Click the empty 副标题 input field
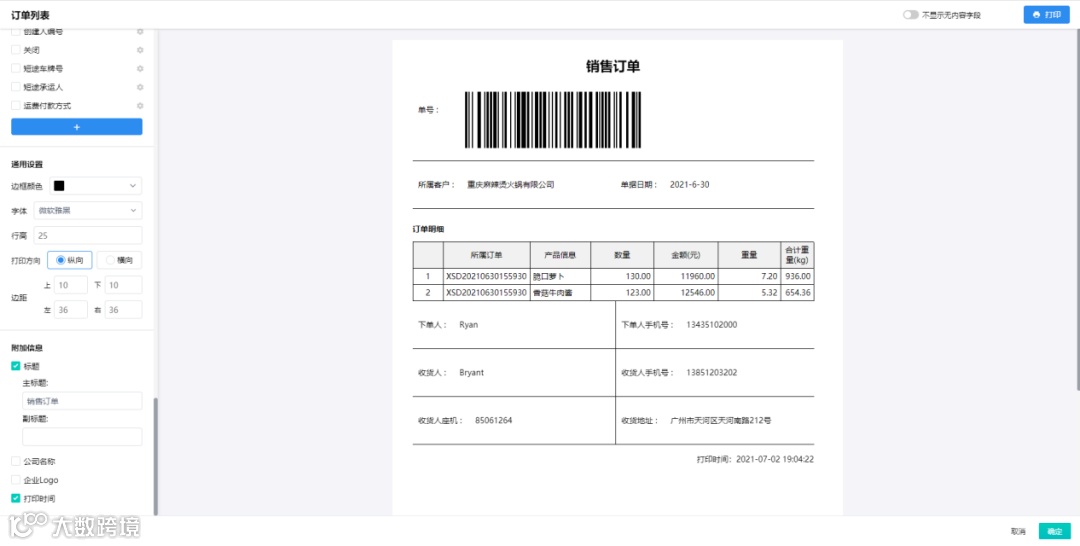Image resolution: width=1080 pixels, height=546 pixels. (82, 437)
